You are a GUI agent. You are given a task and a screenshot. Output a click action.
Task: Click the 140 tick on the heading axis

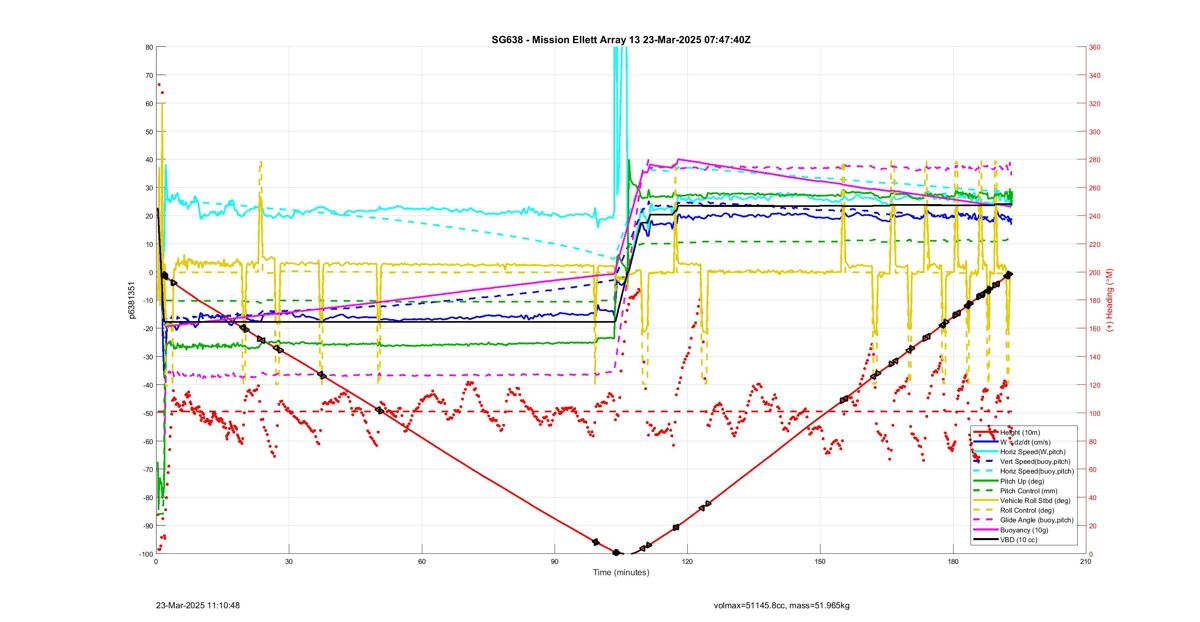(1095, 357)
